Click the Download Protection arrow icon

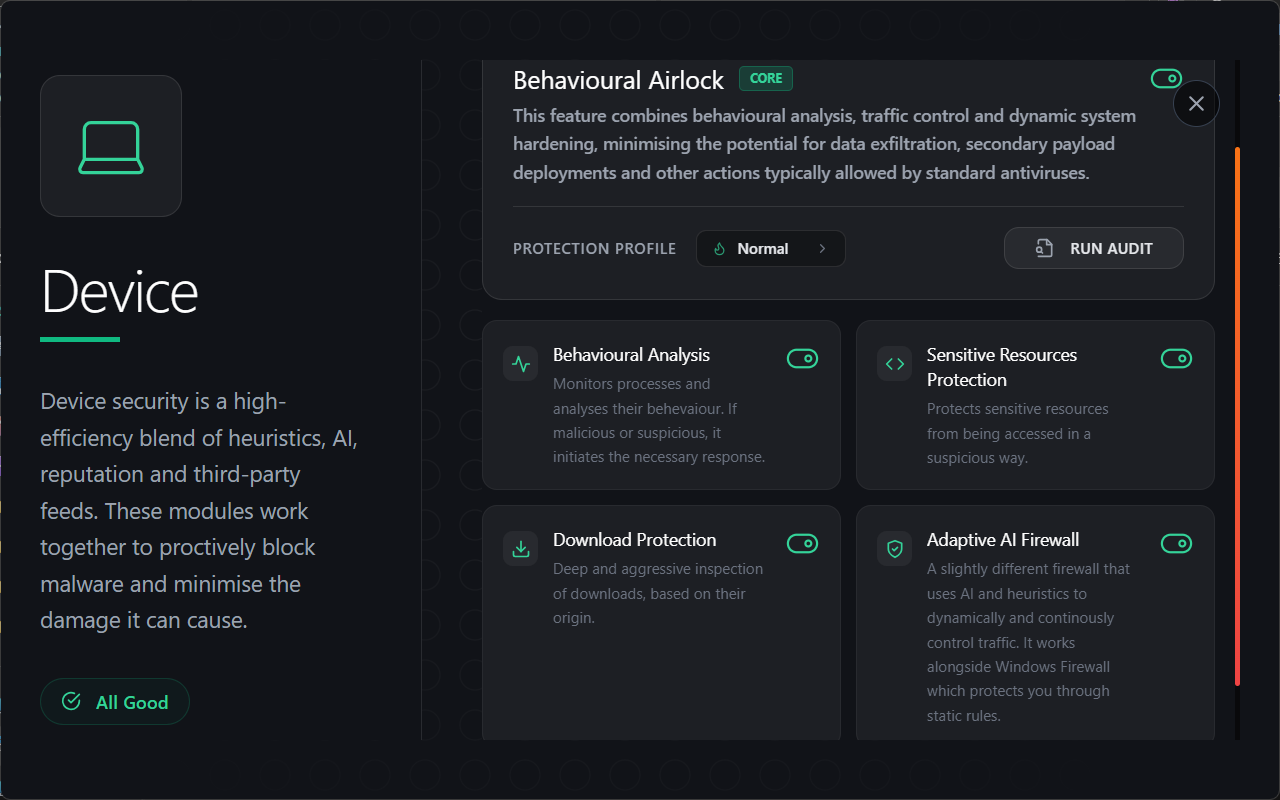pos(520,548)
